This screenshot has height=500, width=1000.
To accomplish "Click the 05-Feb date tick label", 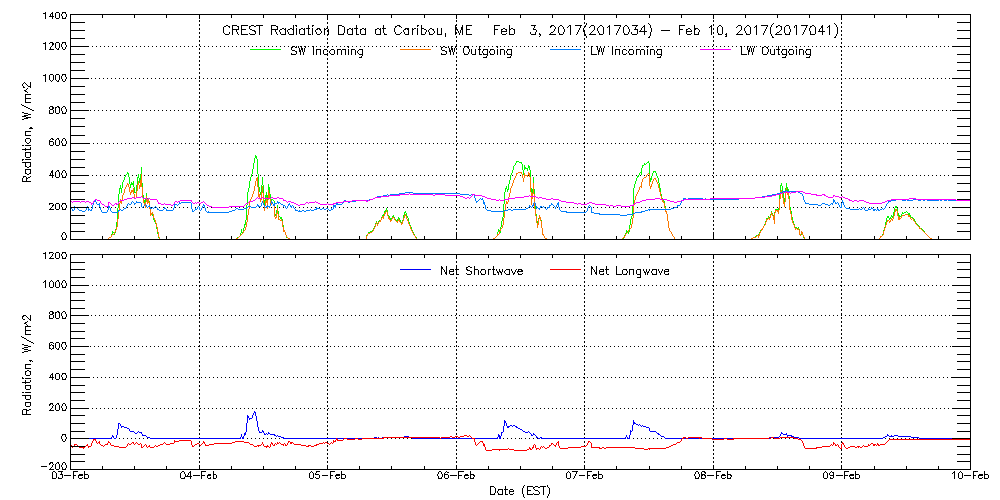I will (328, 477).
